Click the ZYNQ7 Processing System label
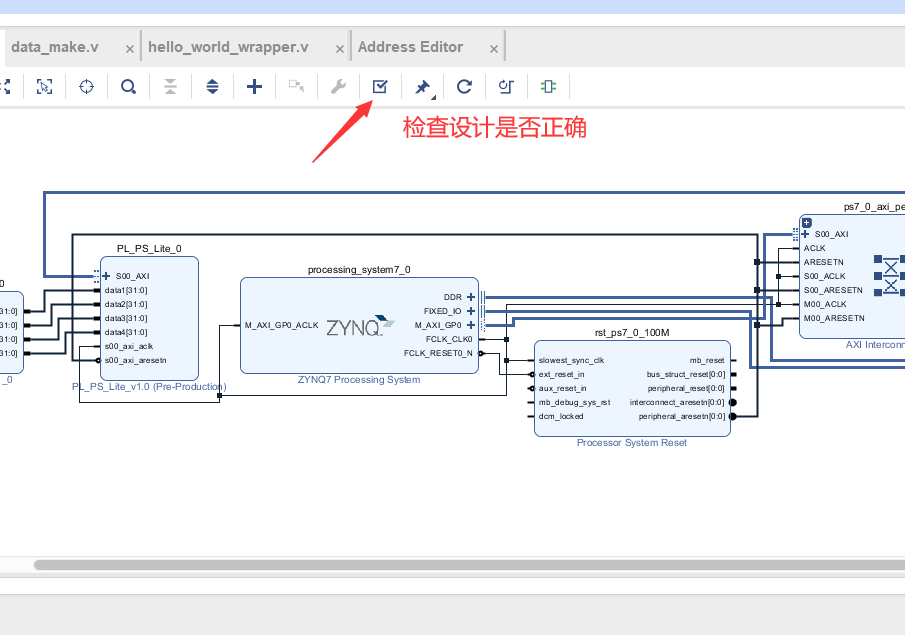The height and width of the screenshot is (643, 905). pos(359,379)
